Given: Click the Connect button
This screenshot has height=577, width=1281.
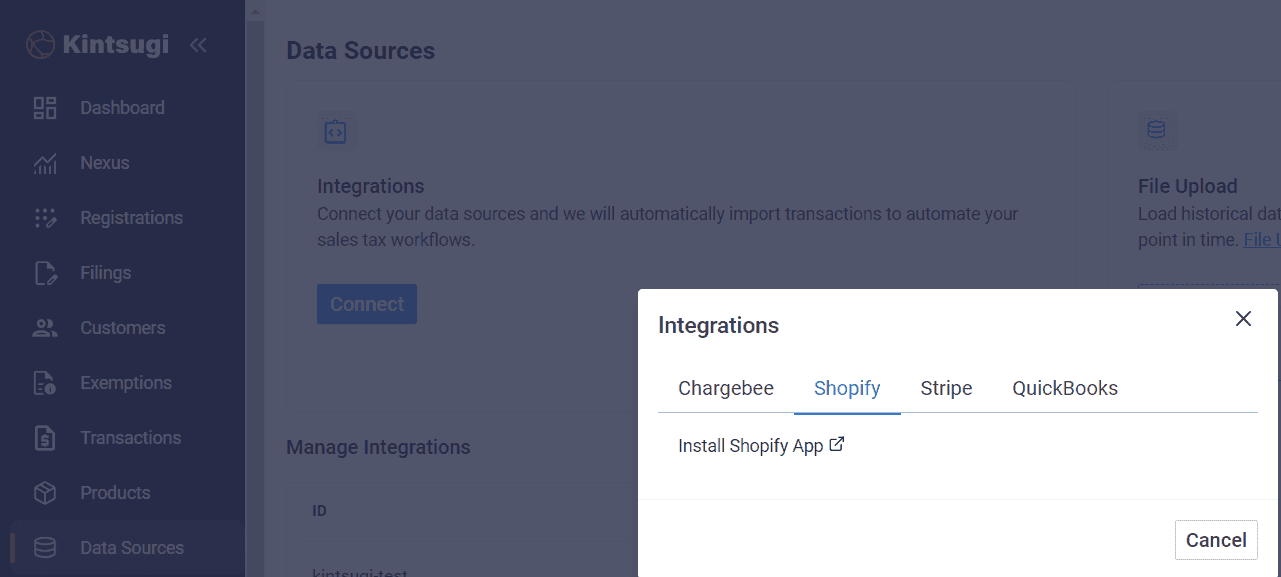Looking at the screenshot, I should pyautogui.click(x=366, y=303).
